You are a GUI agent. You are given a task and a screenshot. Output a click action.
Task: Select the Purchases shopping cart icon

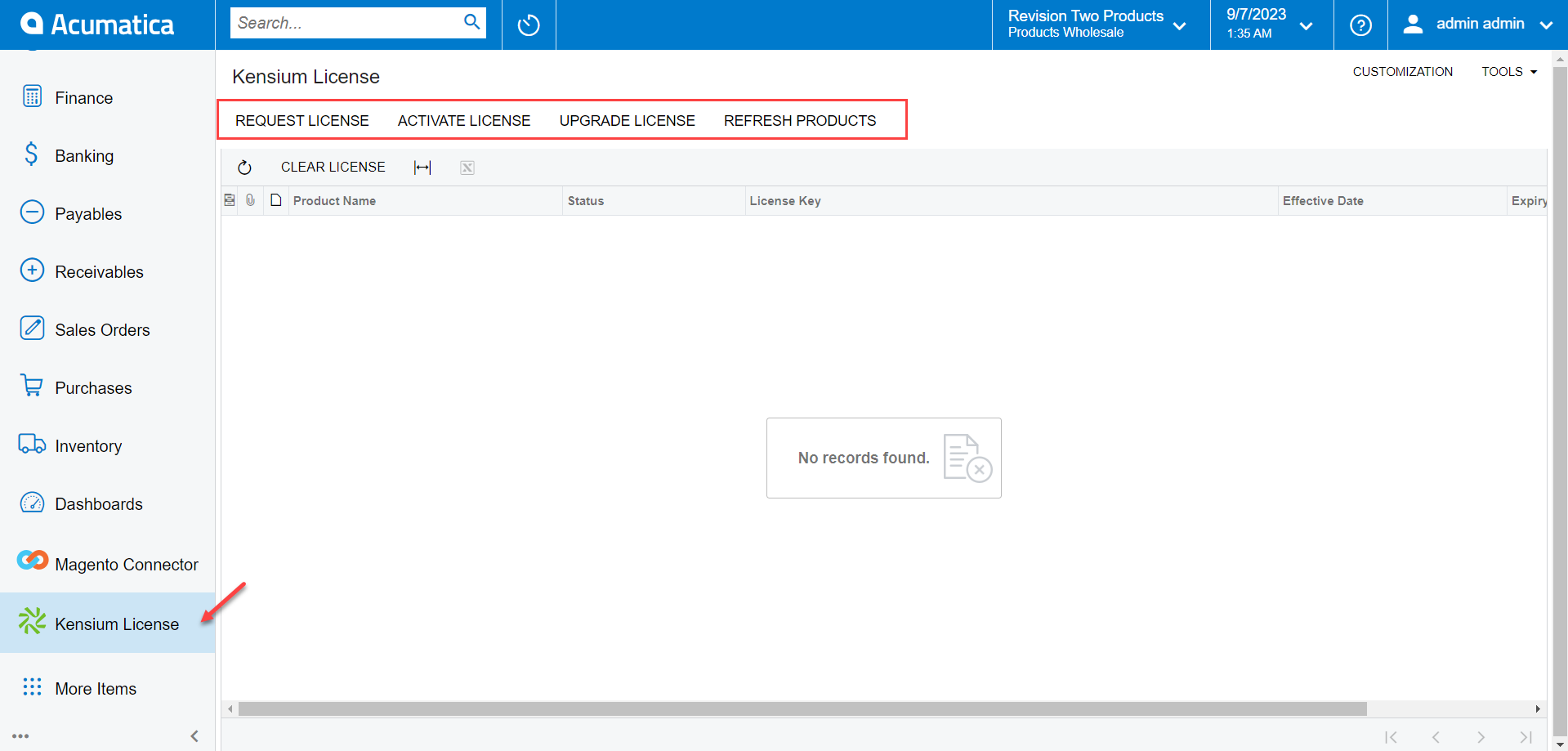pyautogui.click(x=32, y=386)
